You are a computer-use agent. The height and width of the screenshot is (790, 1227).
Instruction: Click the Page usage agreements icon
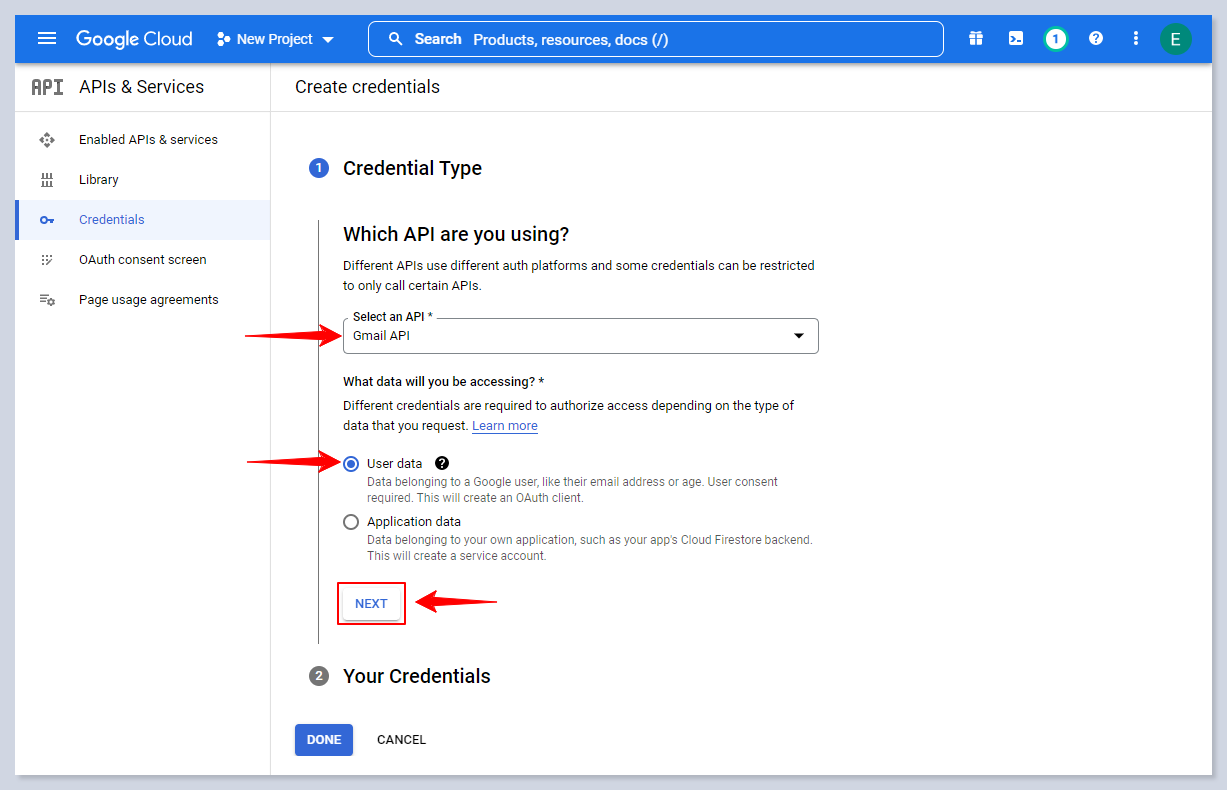(x=47, y=300)
